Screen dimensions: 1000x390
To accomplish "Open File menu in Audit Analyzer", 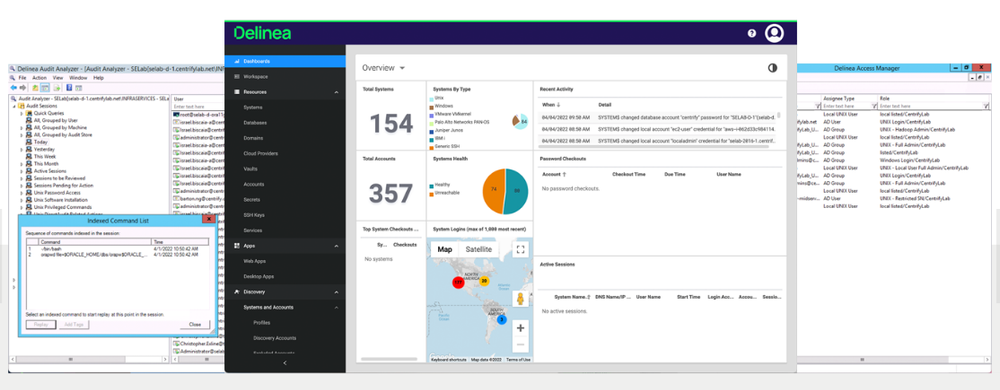I will tap(22, 78).
